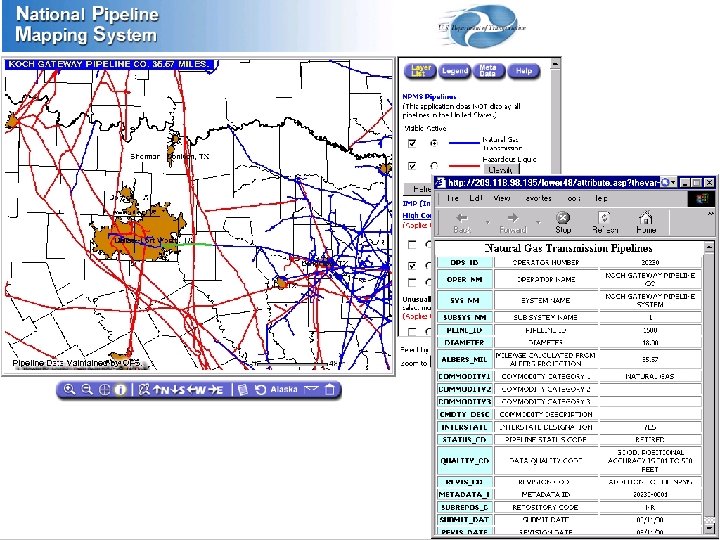Click the ALBERS_MIL field cell

[464, 359]
